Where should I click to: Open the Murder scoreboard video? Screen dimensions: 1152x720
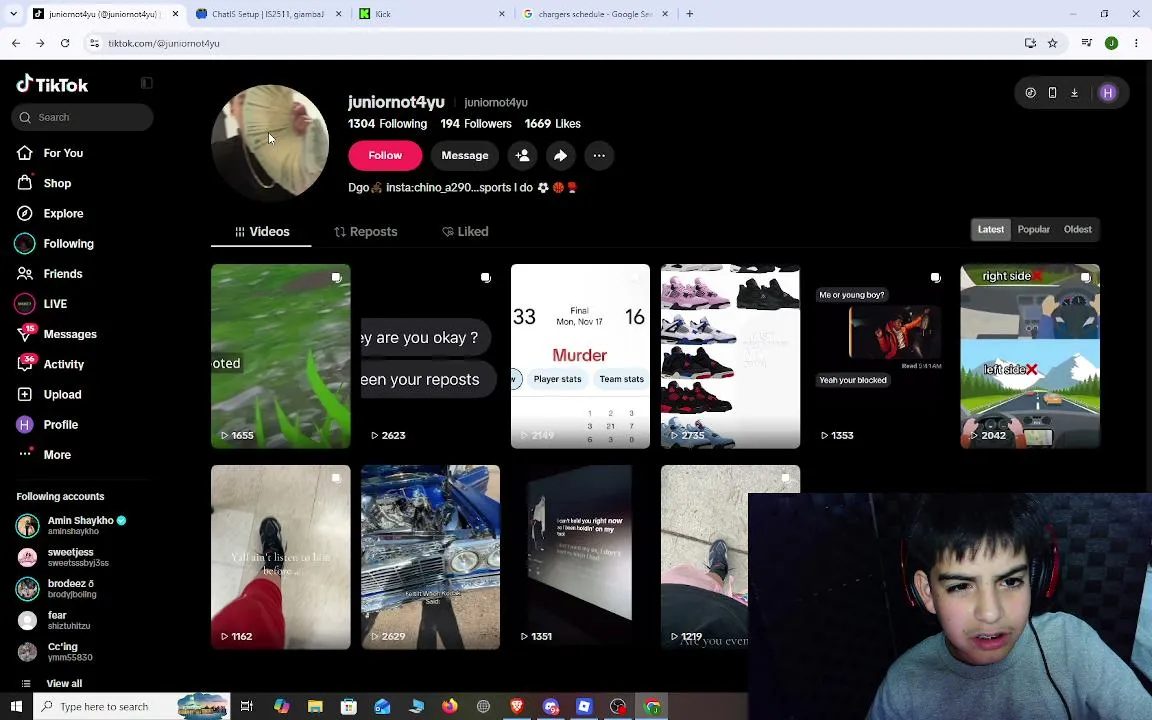click(580, 356)
